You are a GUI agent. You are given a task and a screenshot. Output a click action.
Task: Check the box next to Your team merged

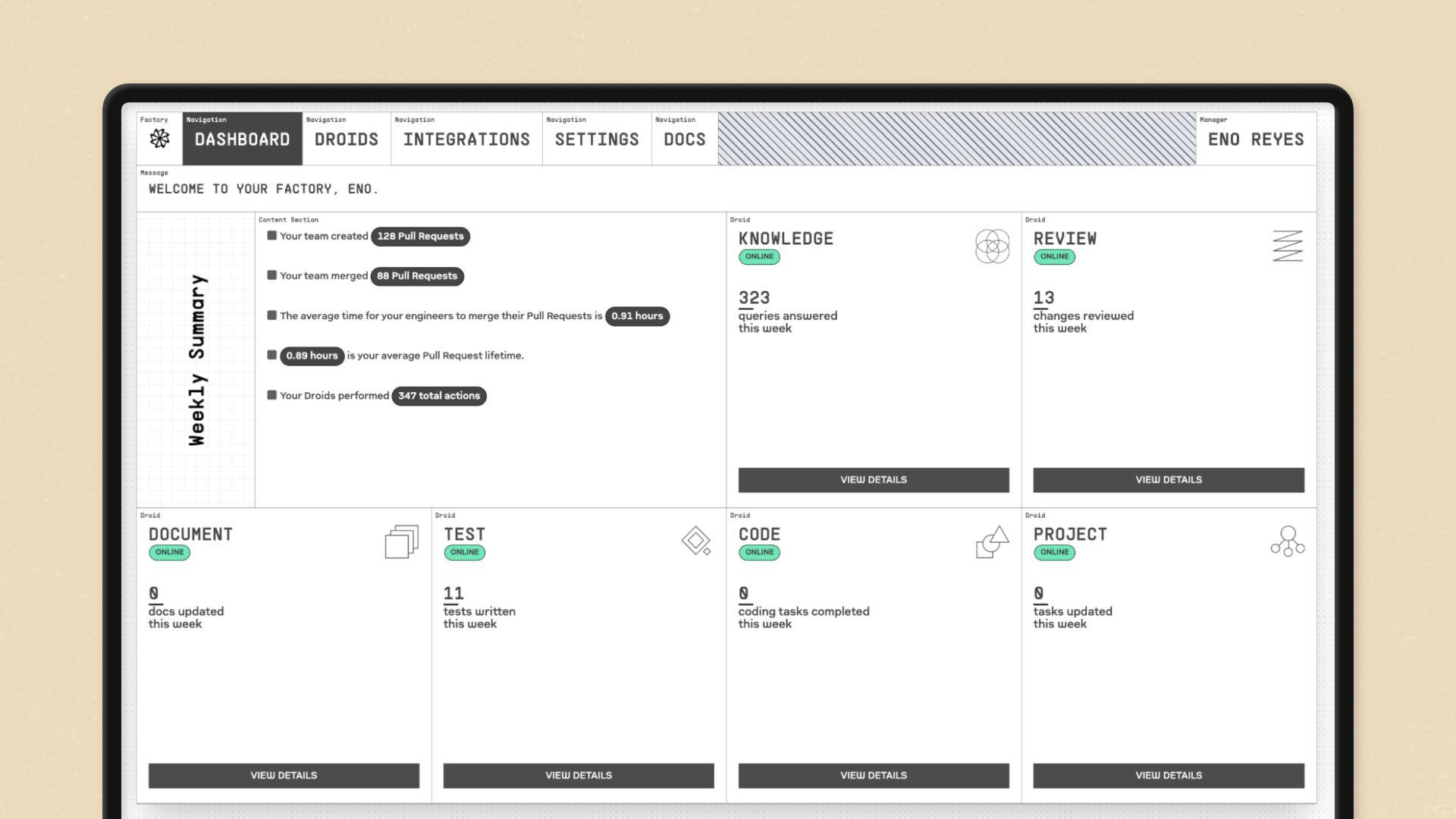(271, 276)
